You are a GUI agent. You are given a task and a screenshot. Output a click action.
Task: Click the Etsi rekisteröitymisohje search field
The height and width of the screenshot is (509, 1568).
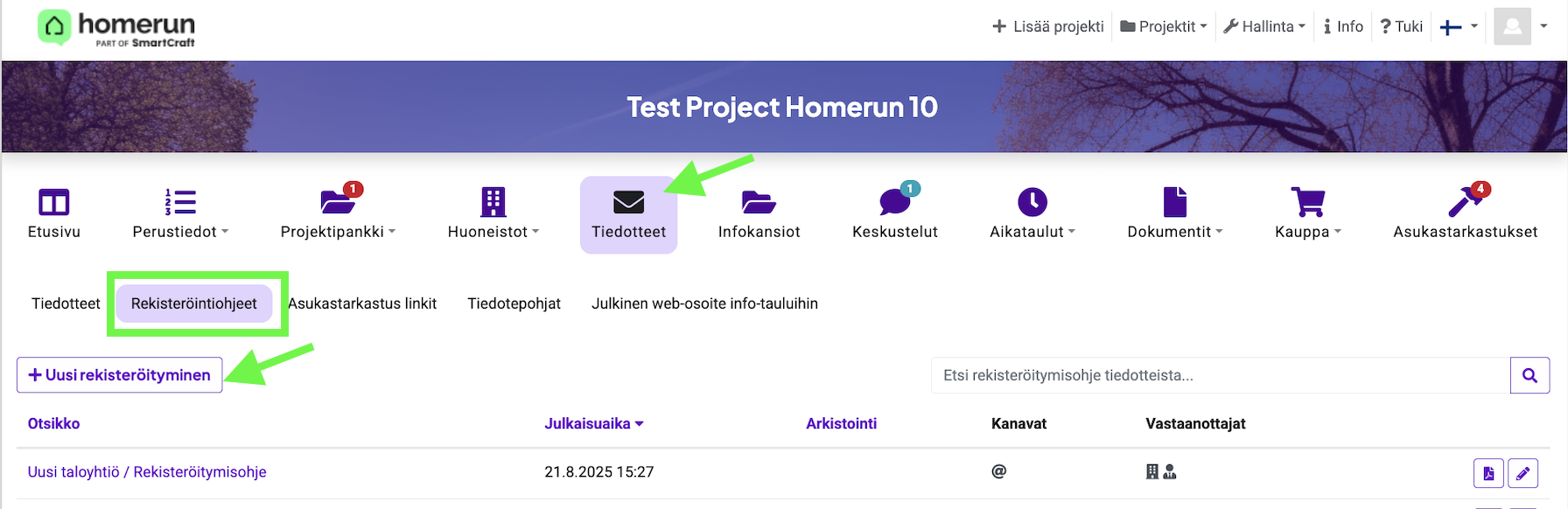tap(1220, 375)
